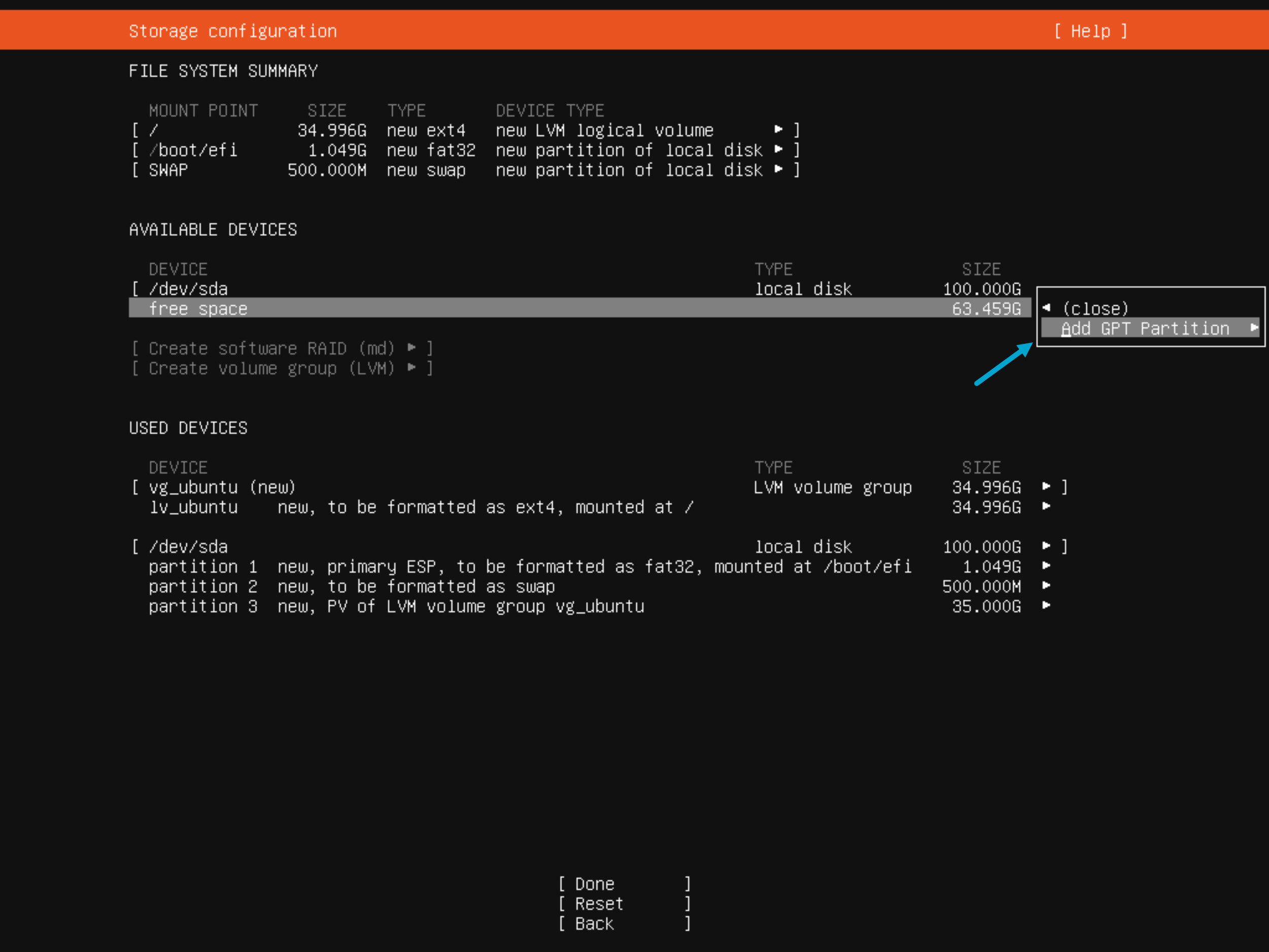Image resolution: width=1269 pixels, height=952 pixels.
Task: Open the Help menu in header
Action: pyautogui.click(x=1090, y=31)
